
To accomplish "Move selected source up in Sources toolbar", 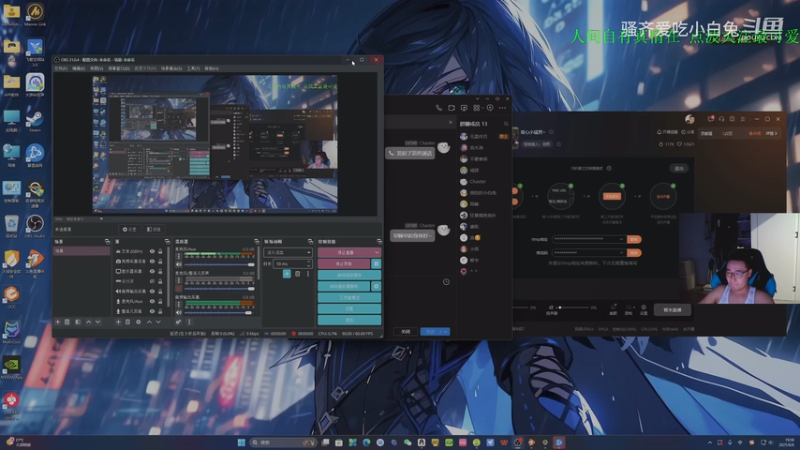I will [149, 322].
